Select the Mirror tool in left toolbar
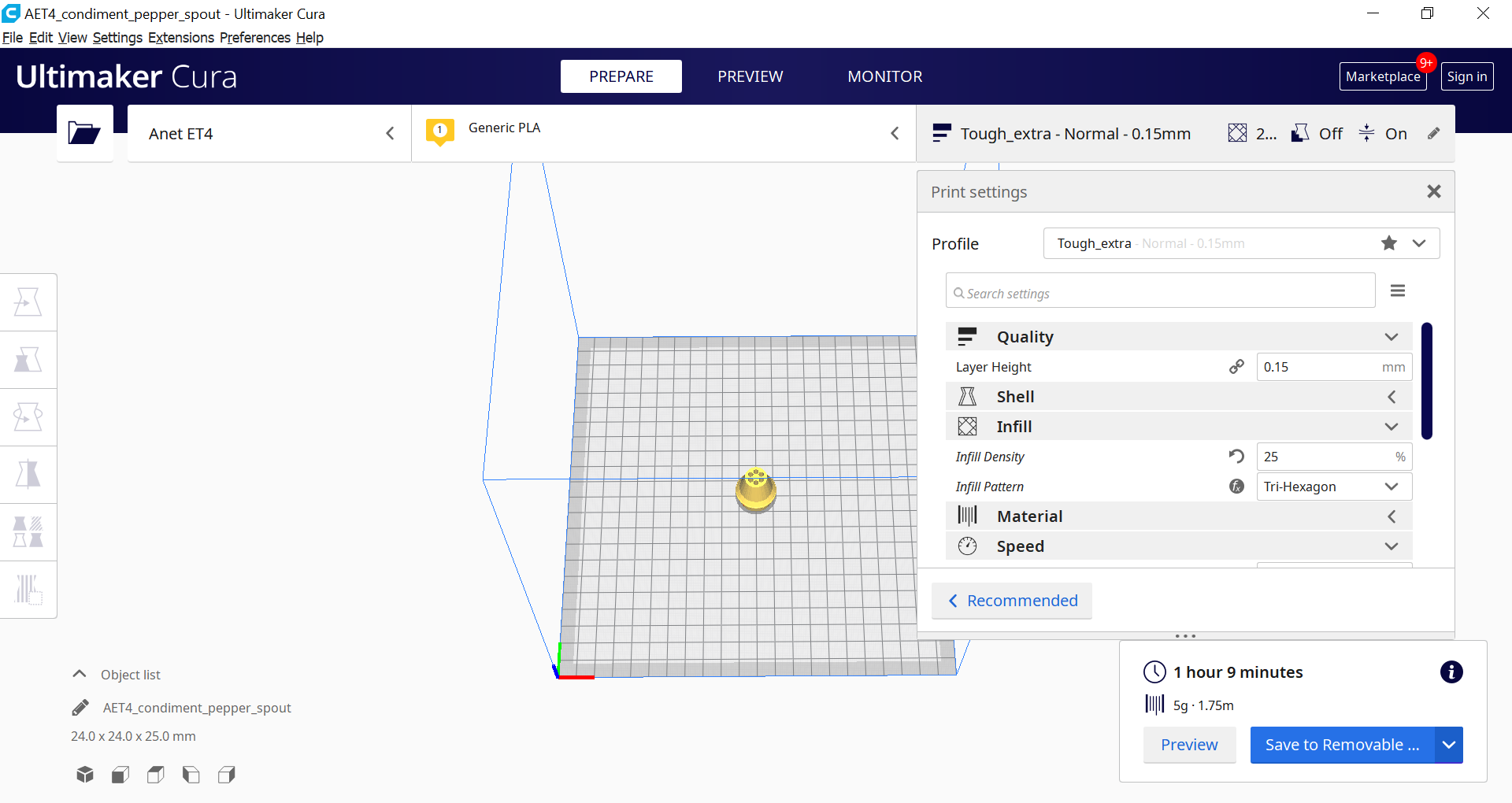The height and width of the screenshot is (803, 1512). 28,475
